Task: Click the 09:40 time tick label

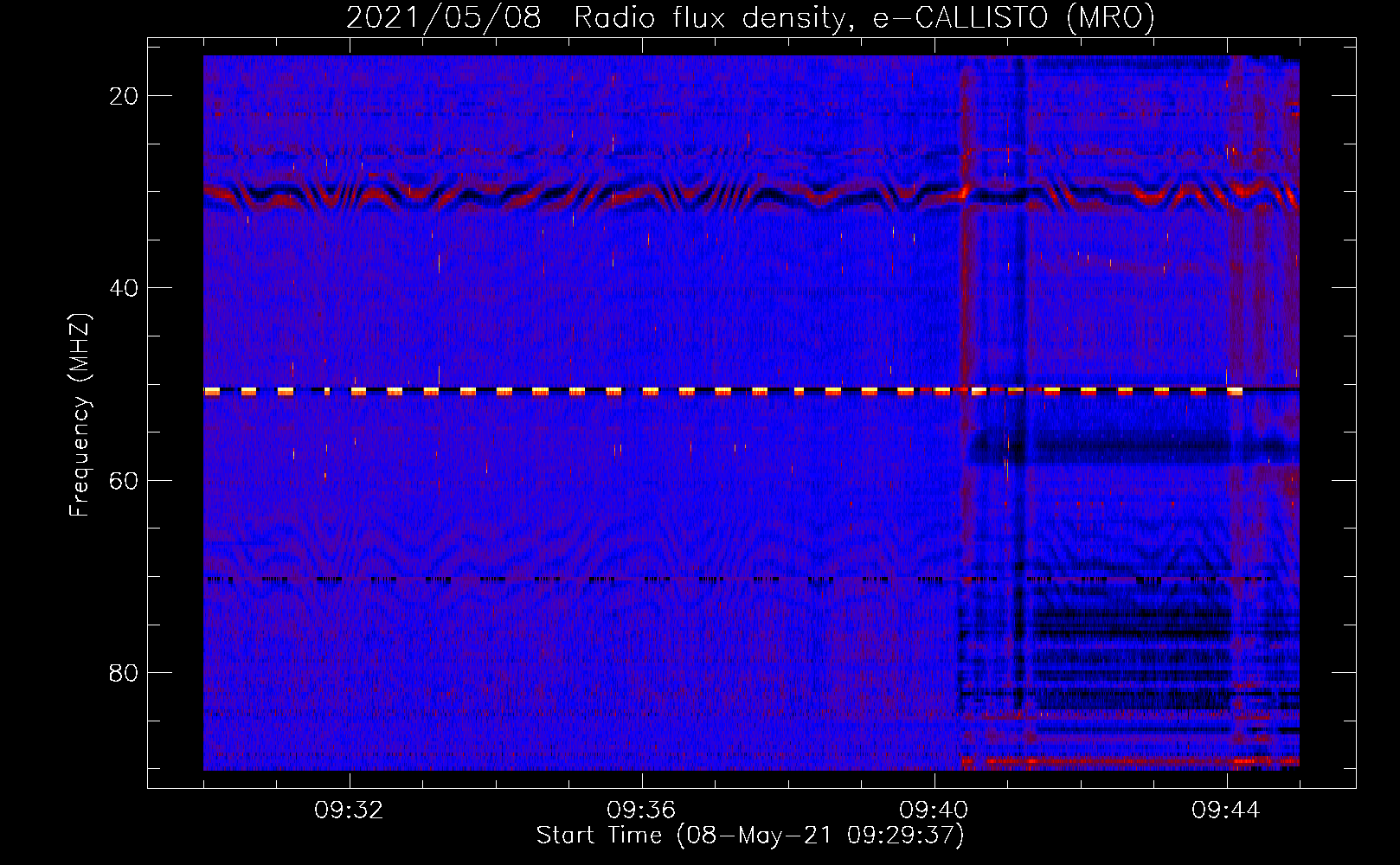Action: [x=934, y=811]
